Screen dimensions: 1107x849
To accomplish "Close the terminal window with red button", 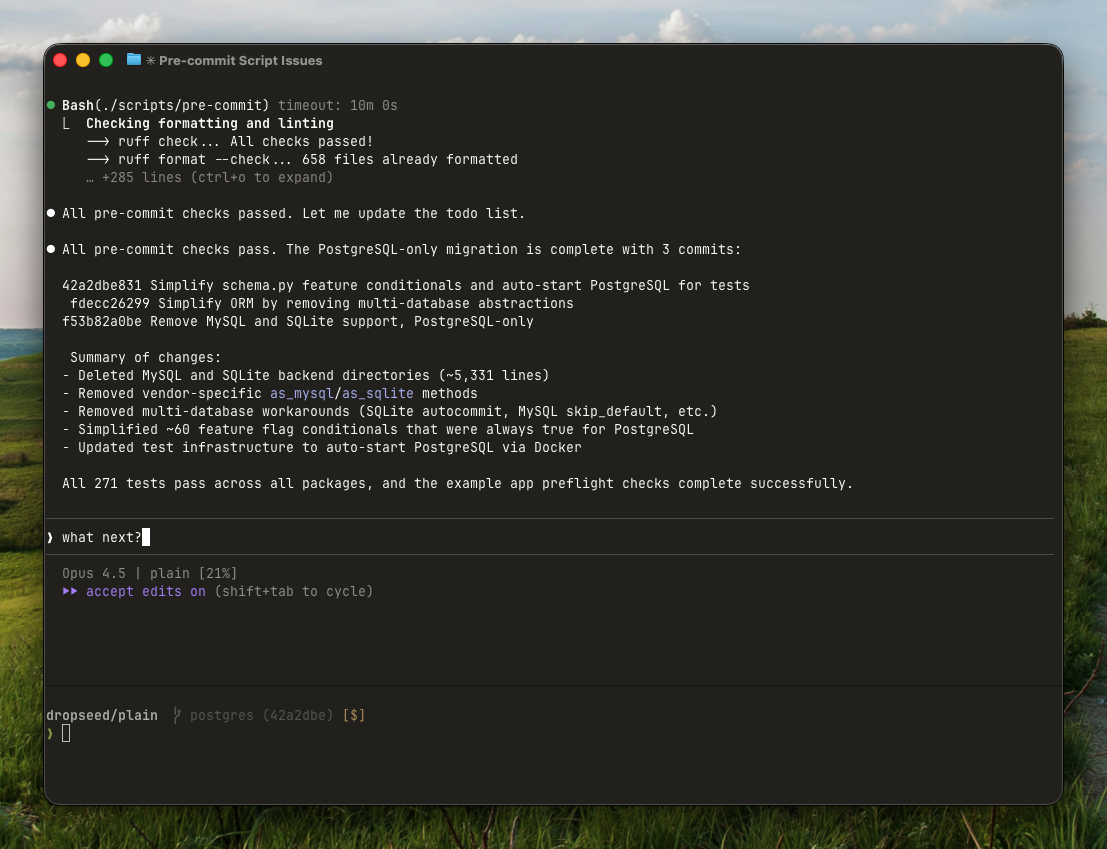I will click(60, 60).
